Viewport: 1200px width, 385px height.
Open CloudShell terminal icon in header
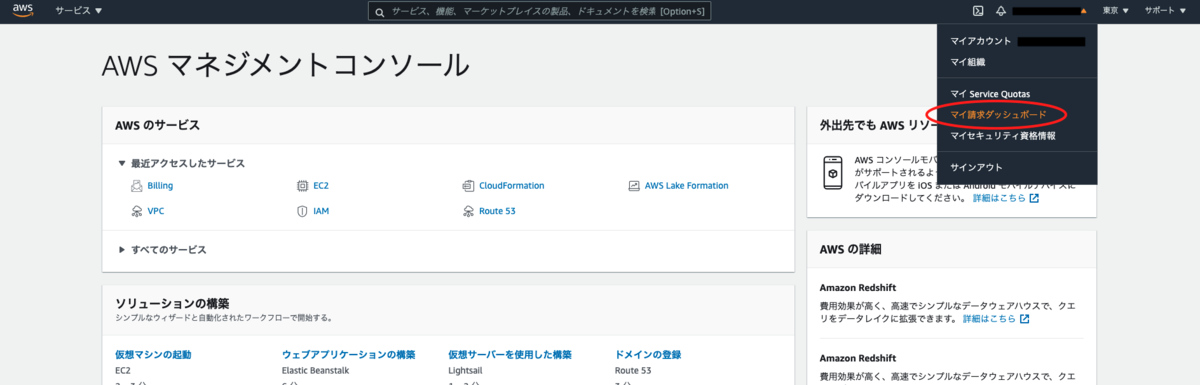click(x=978, y=10)
